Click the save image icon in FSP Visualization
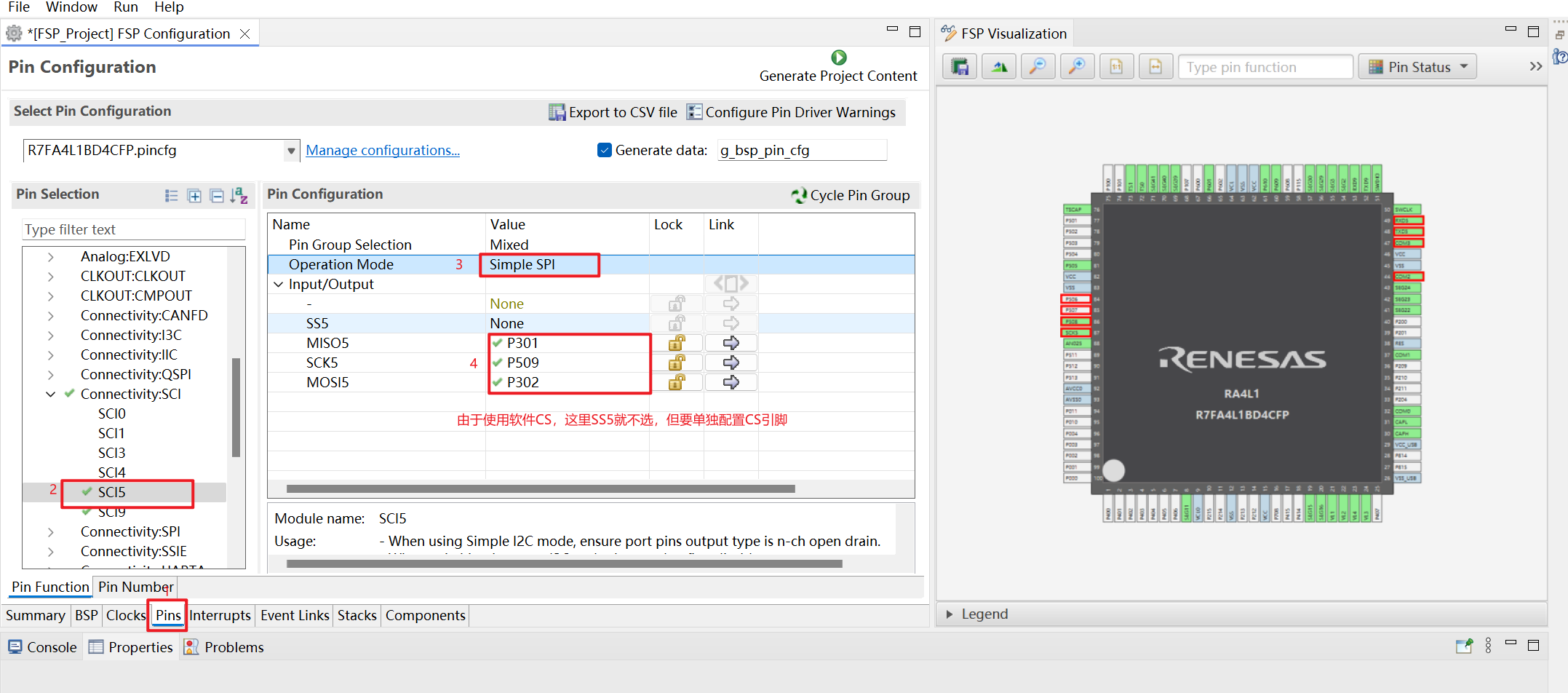 point(960,67)
